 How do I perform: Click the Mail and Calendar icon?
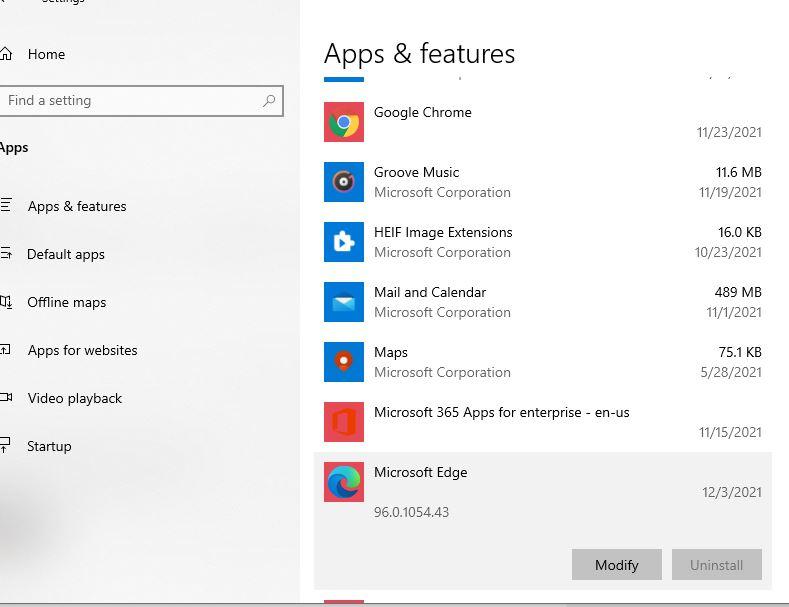point(344,302)
